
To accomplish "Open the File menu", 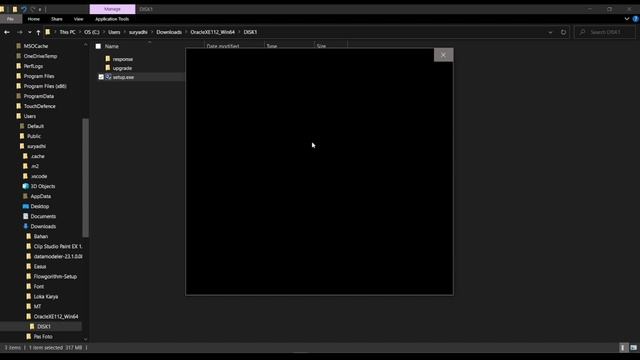I will tap(10, 19).
